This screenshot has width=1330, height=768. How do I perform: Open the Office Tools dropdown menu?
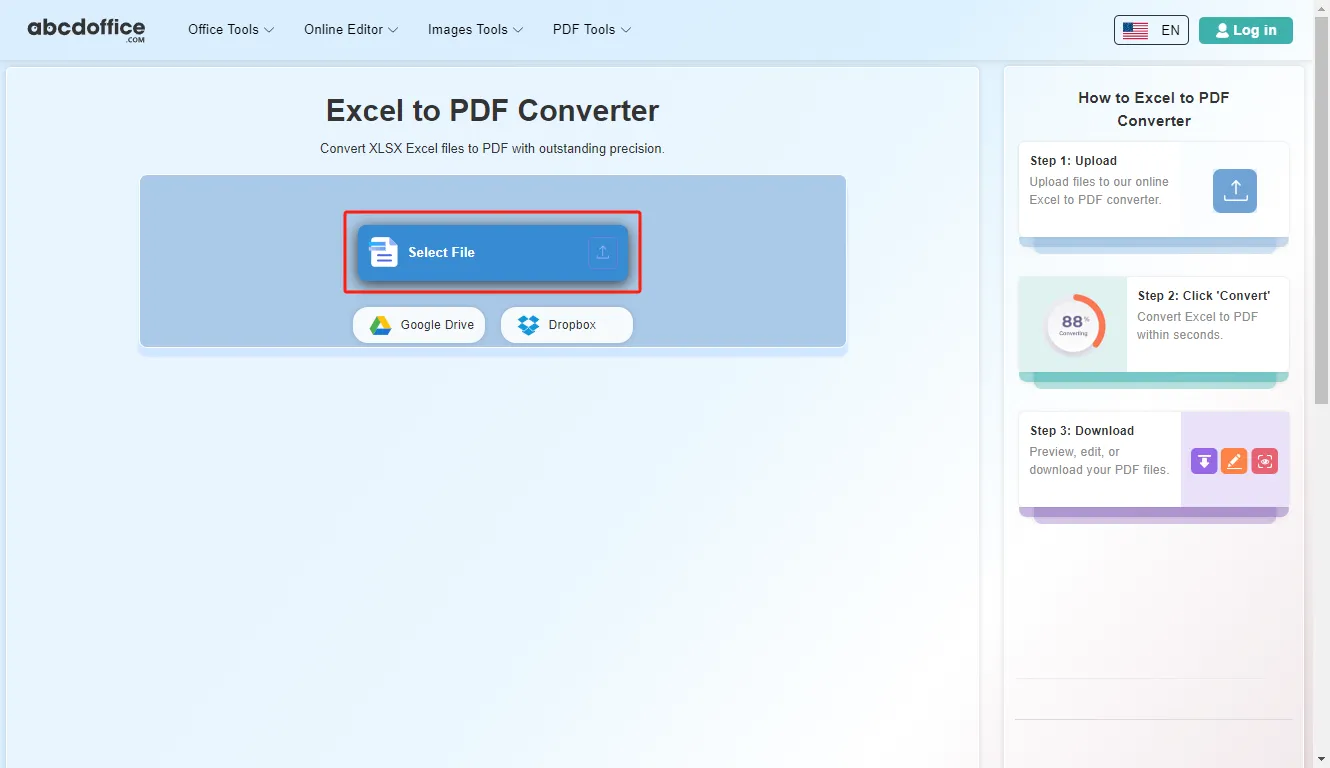(230, 30)
